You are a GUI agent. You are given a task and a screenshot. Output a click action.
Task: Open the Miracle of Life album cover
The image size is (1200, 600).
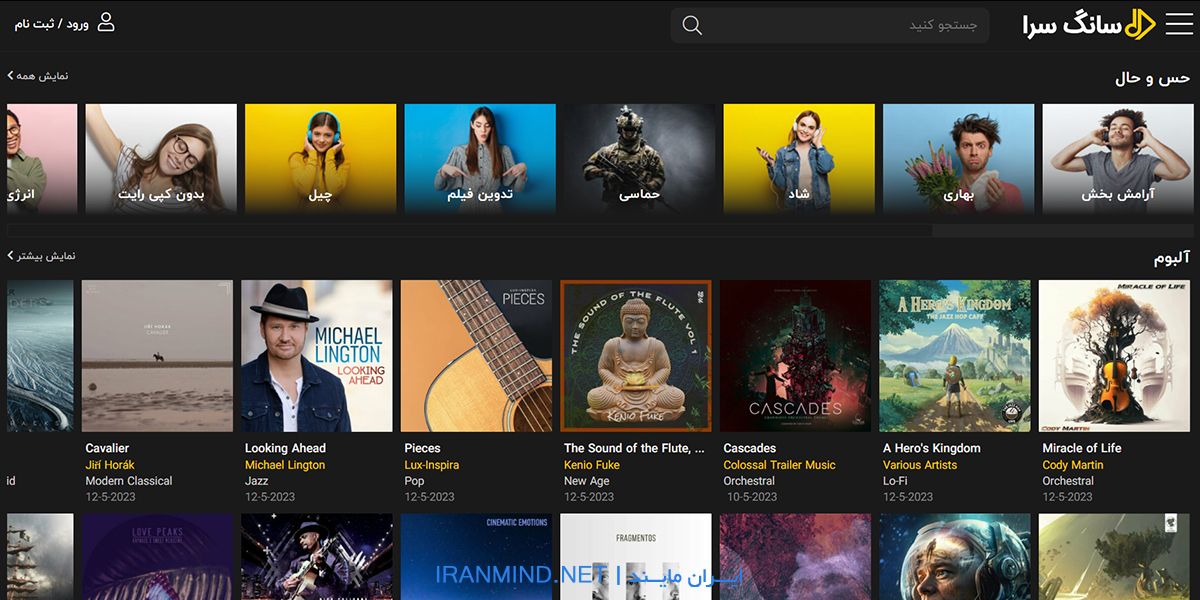pyautogui.click(x=1114, y=355)
